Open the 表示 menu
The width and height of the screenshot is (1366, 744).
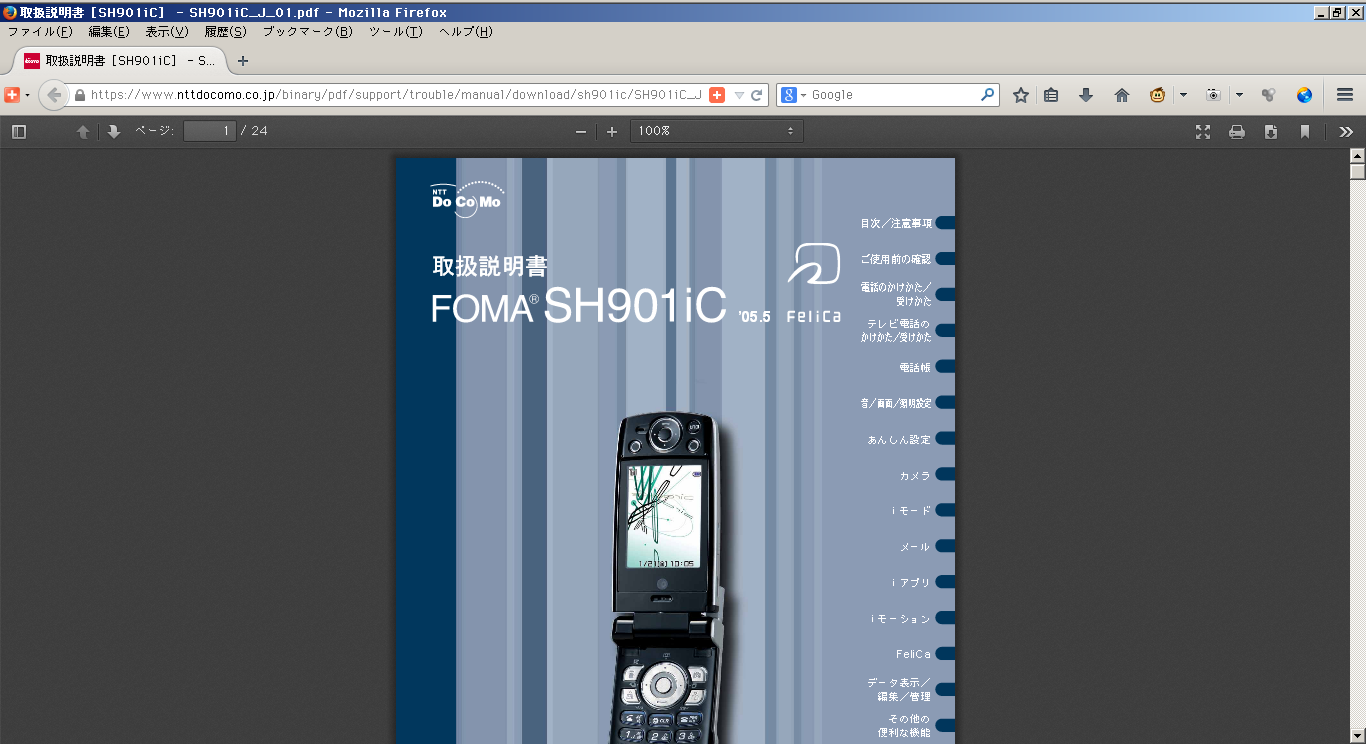167,31
